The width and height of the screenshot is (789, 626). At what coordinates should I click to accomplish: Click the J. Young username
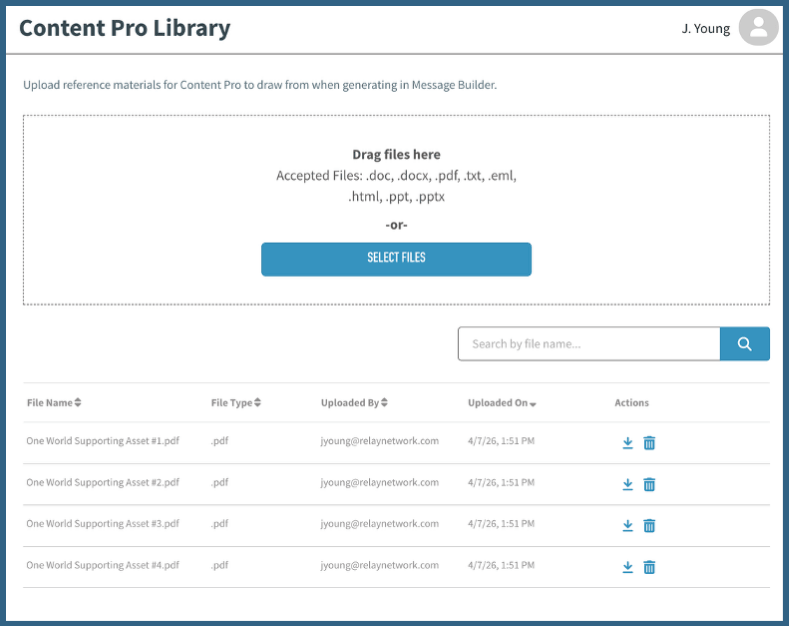pos(706,29)
